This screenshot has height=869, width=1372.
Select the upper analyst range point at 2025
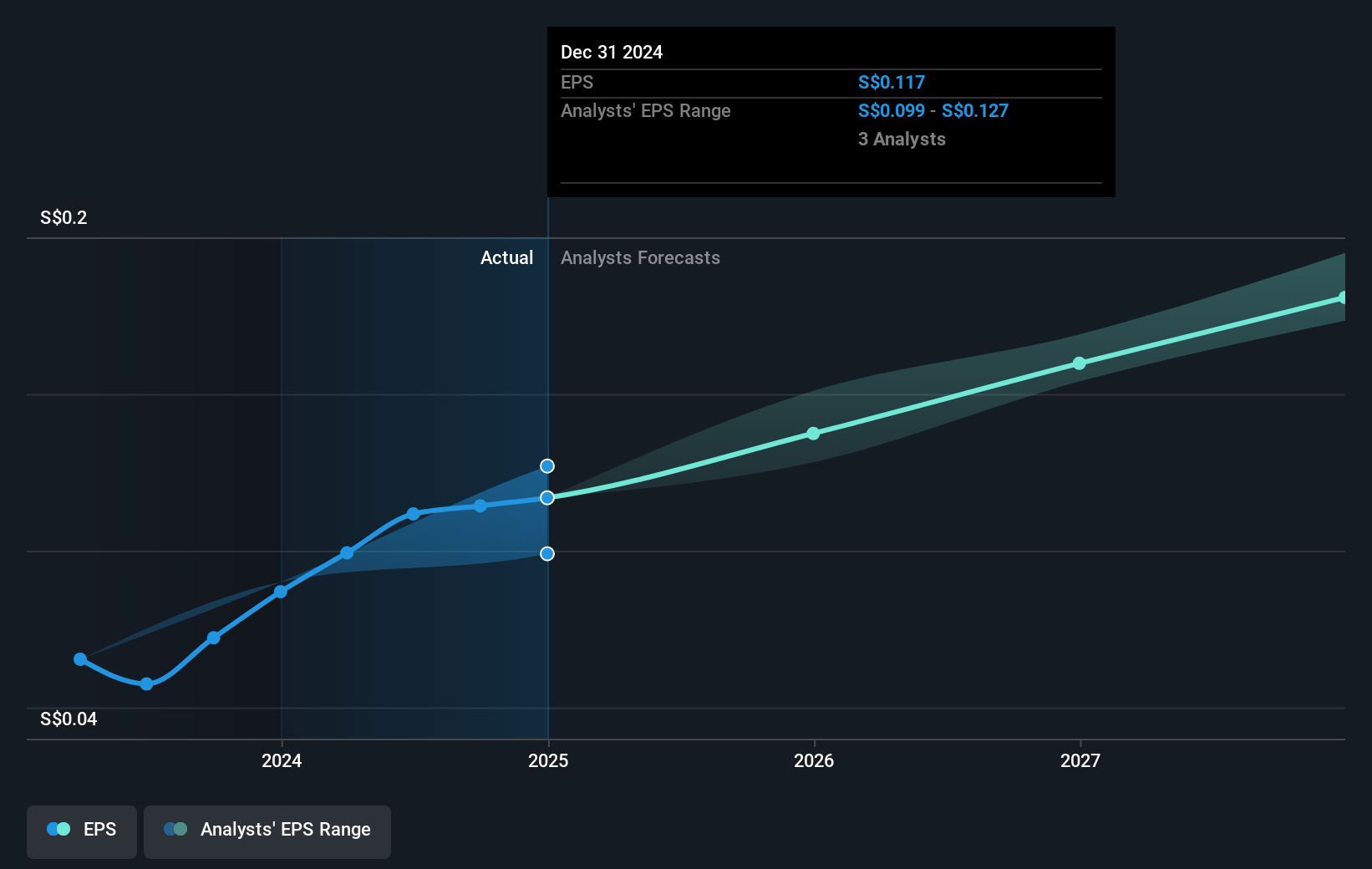pyautogui.click(x=547, y=466)
